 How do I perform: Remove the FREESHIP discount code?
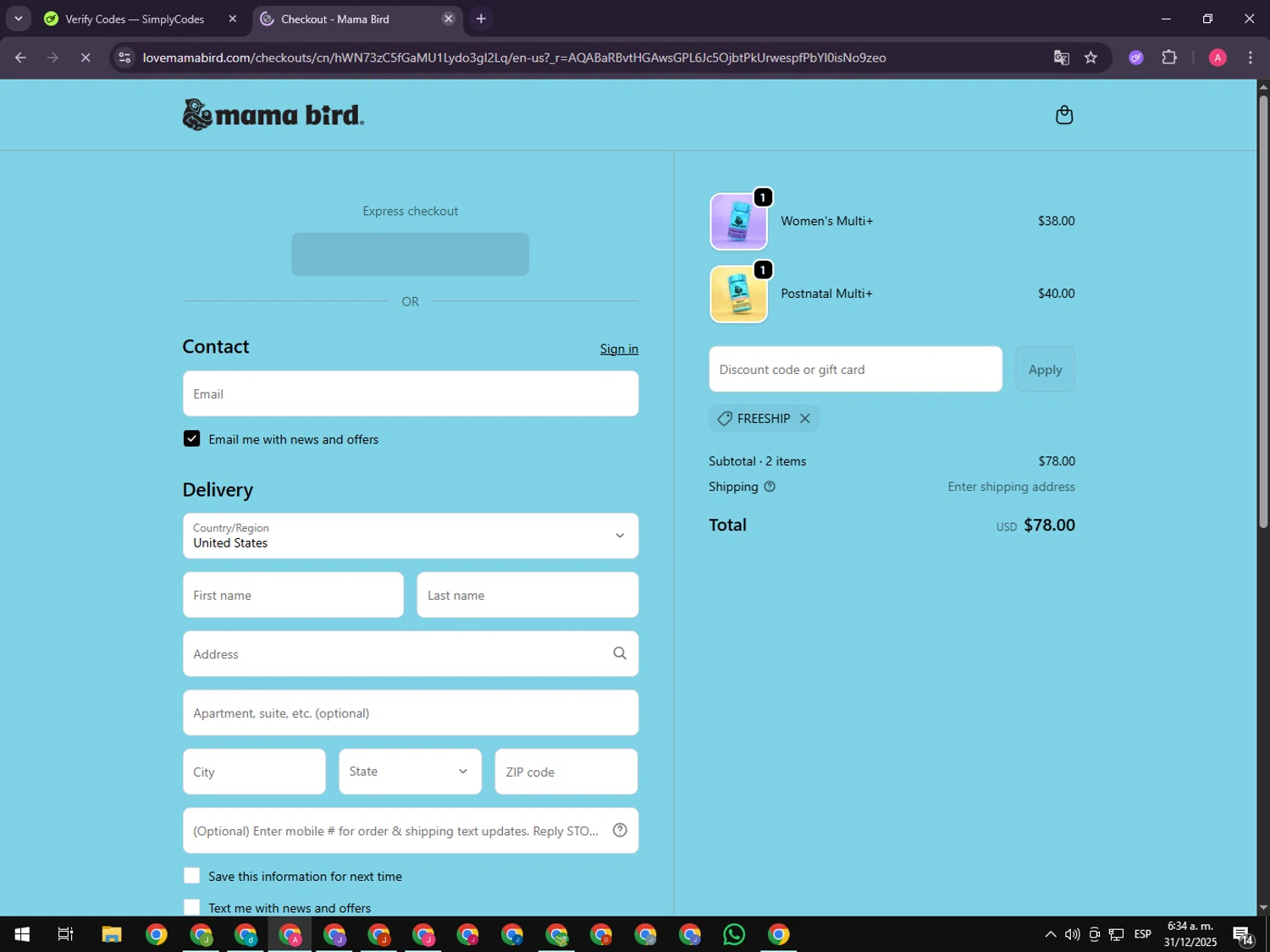pyautogui.click(x=805, y=418)
